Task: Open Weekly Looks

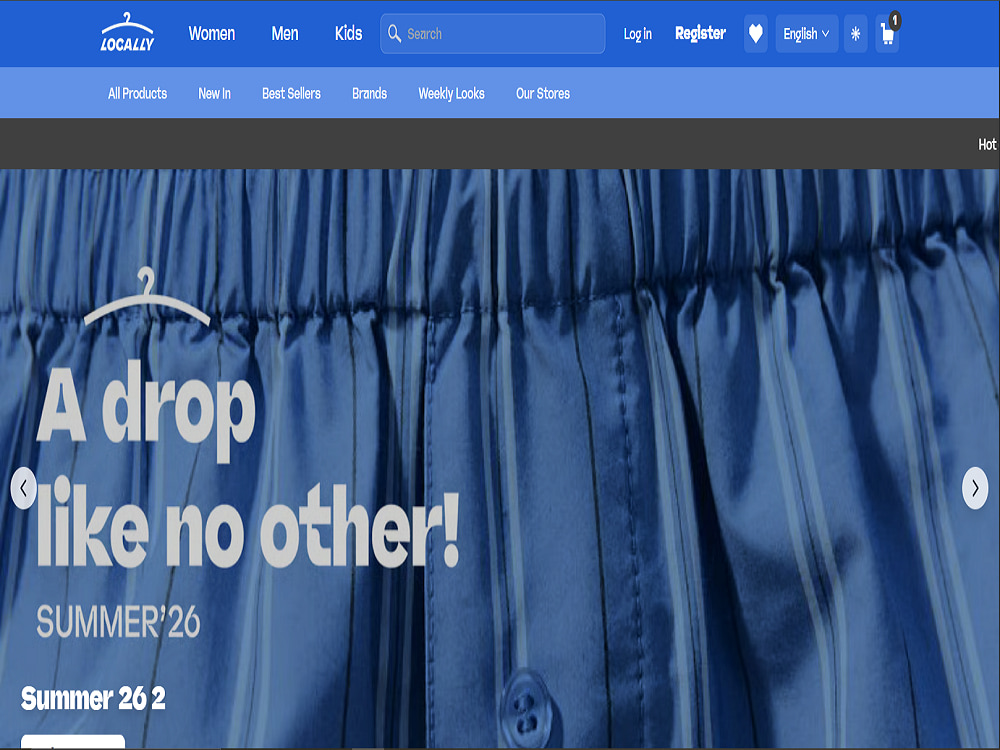Action: (x=452, y=94)
